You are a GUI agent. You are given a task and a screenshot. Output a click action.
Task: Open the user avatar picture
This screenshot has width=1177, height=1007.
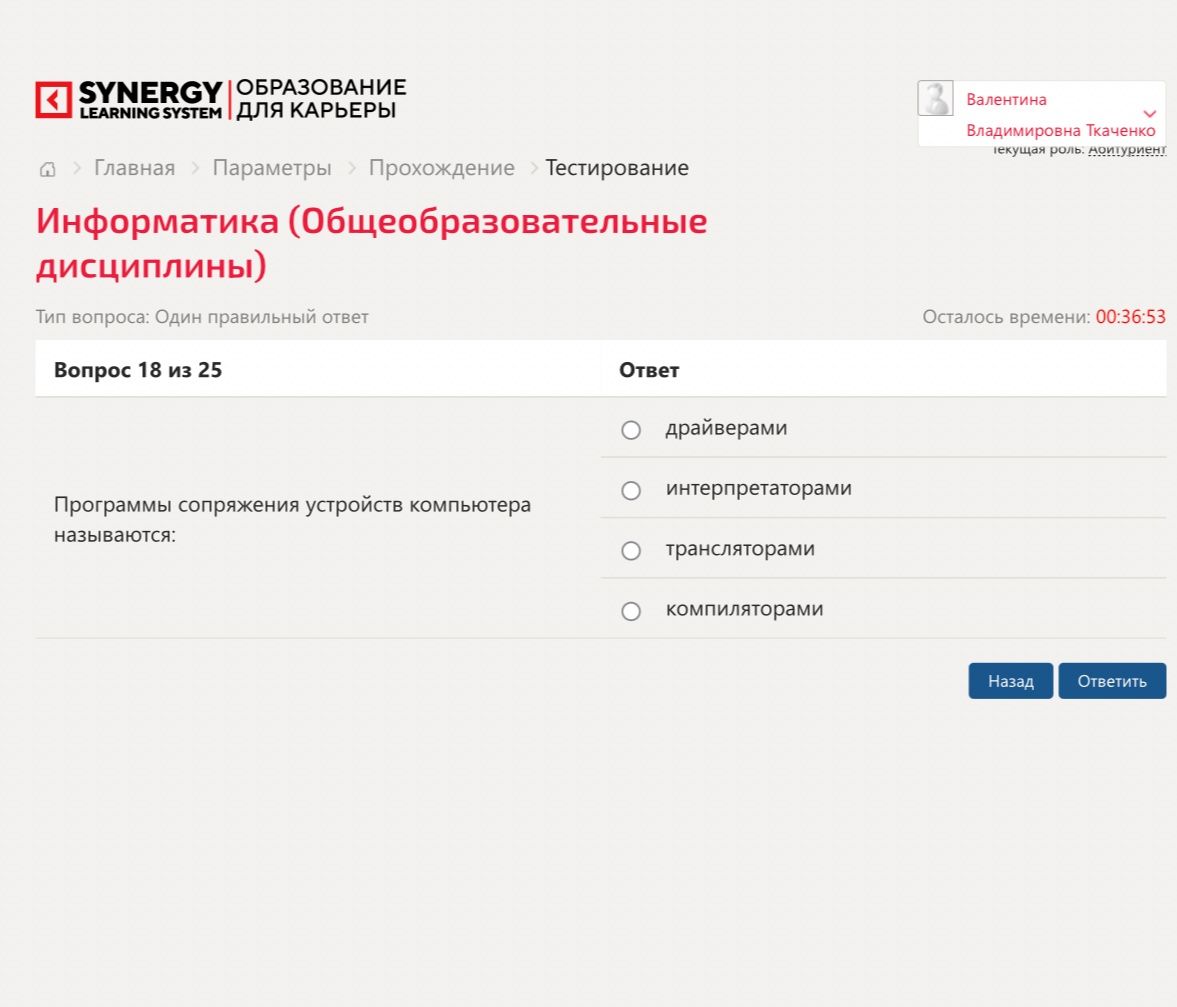pos(935,98)
